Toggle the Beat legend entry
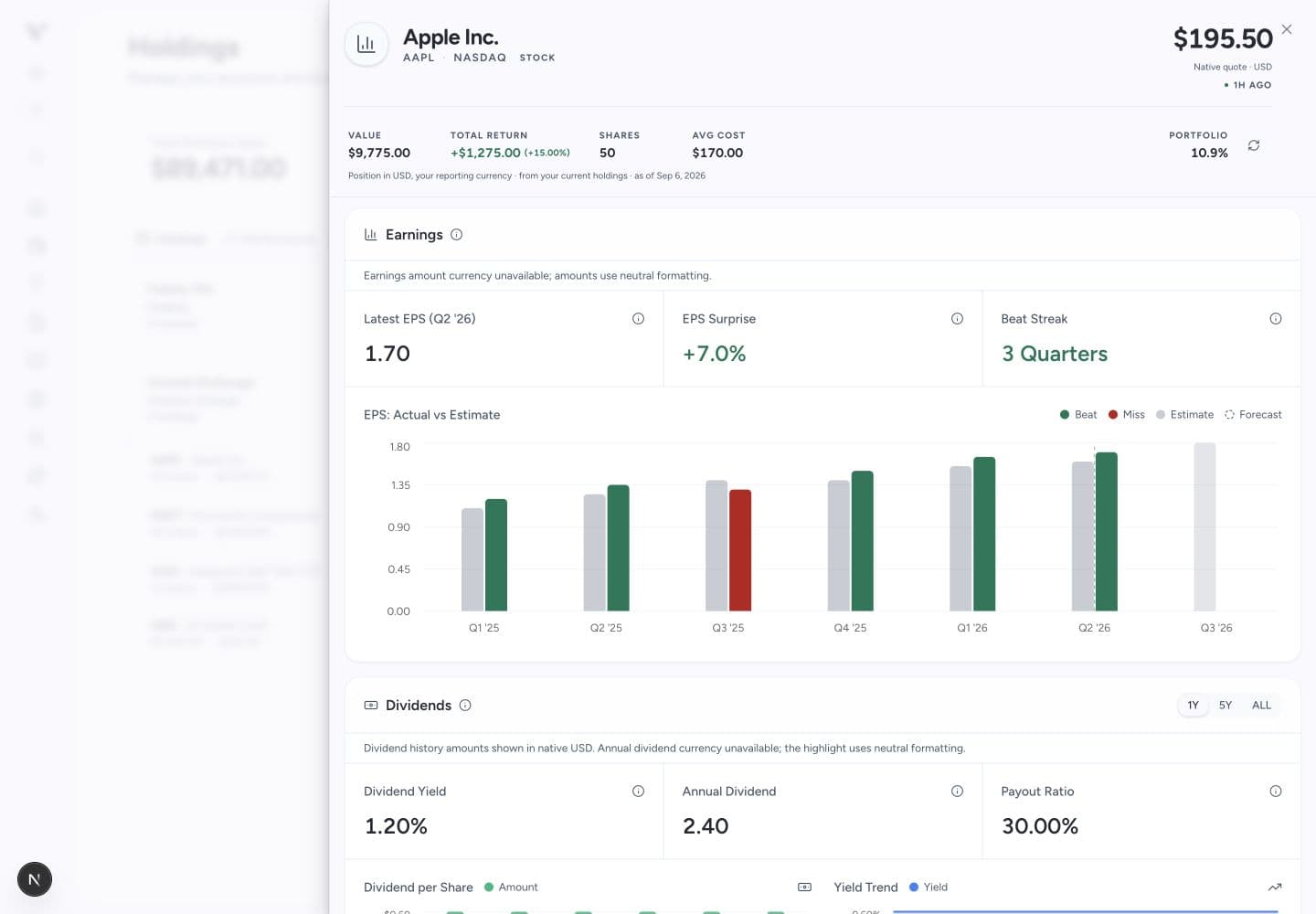 1078,415
